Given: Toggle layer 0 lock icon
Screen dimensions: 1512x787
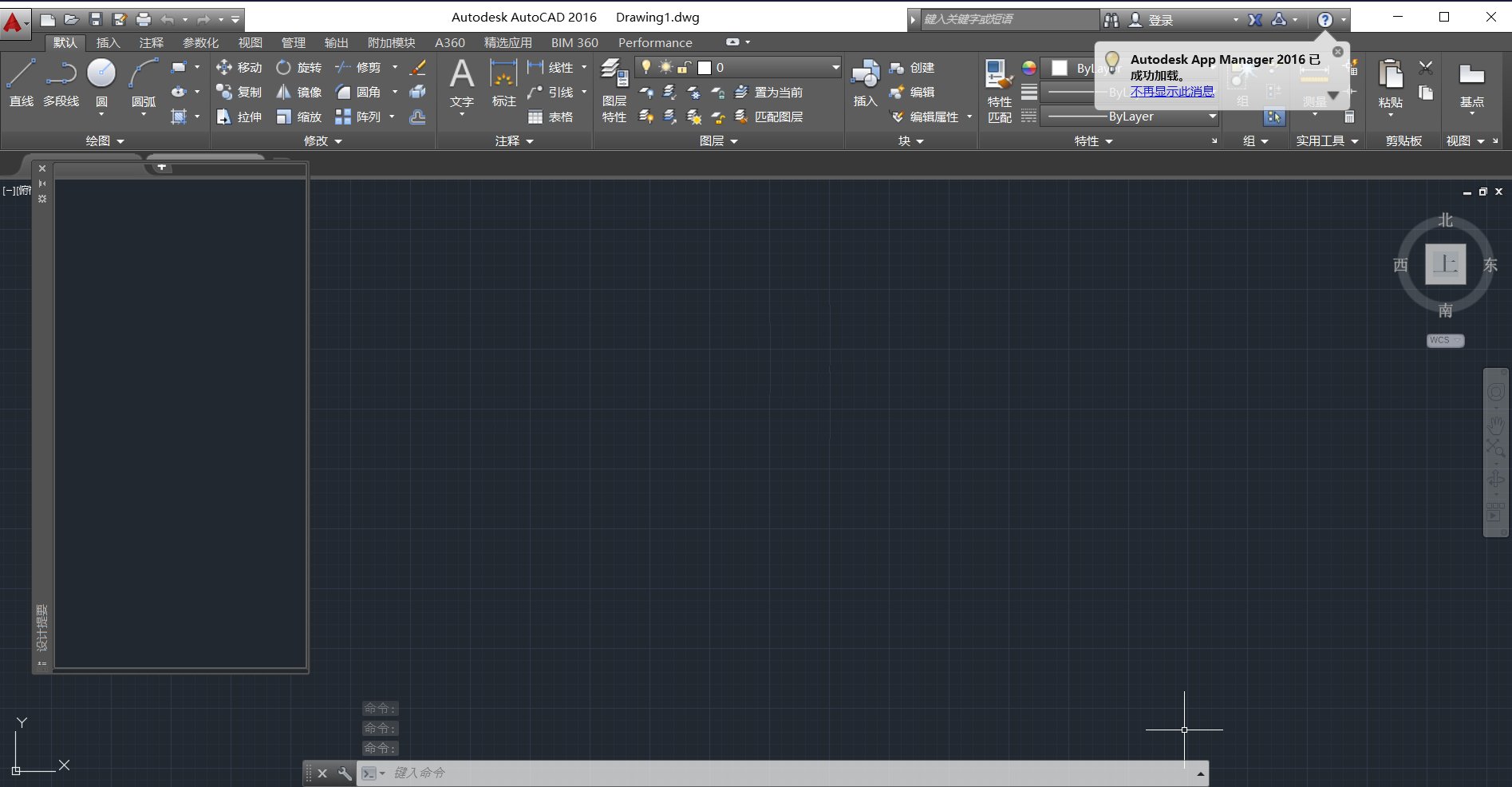Looking at the screenshot, I should 685,68.
